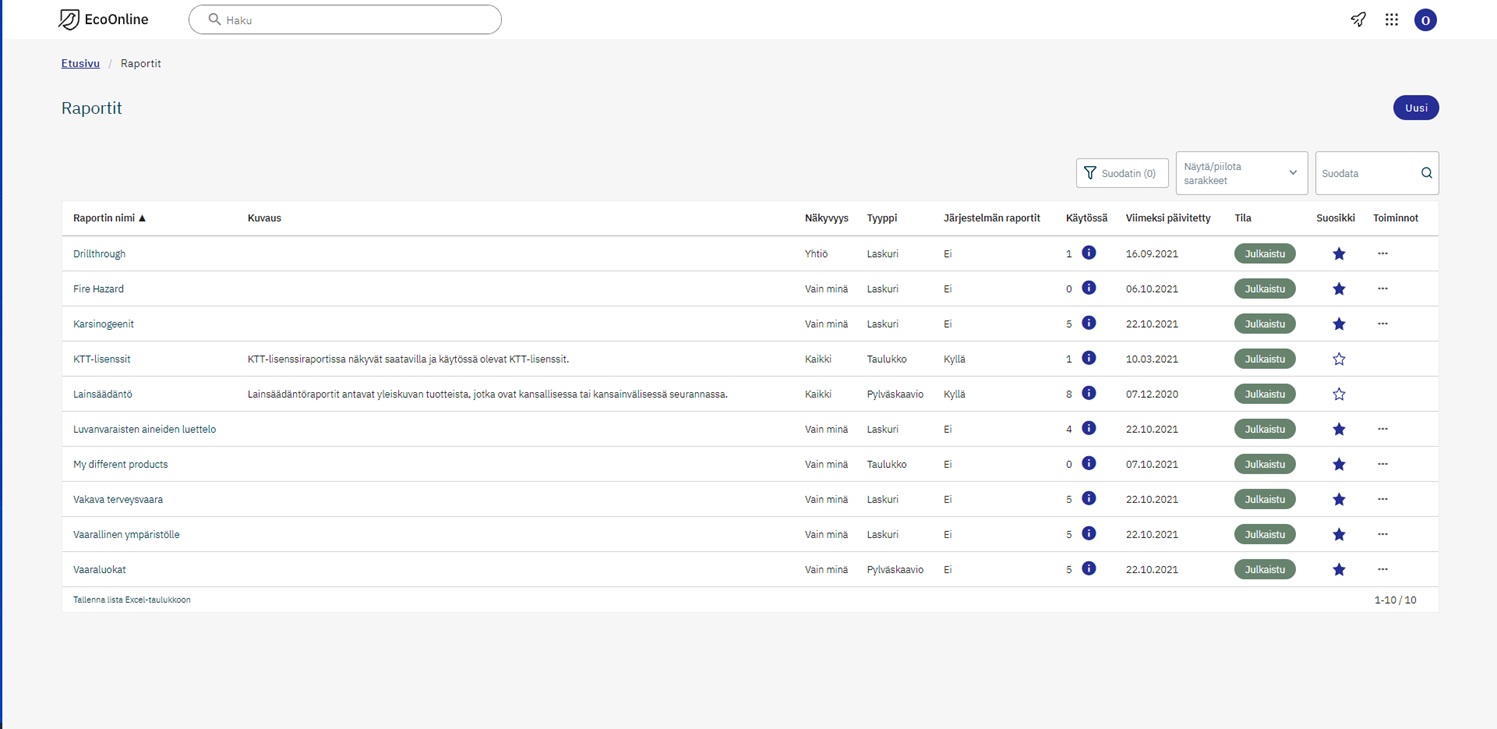Click the date 16.09.2021
The height and width of the screenshot is (729, 1497).
[x=1152, y=254]
